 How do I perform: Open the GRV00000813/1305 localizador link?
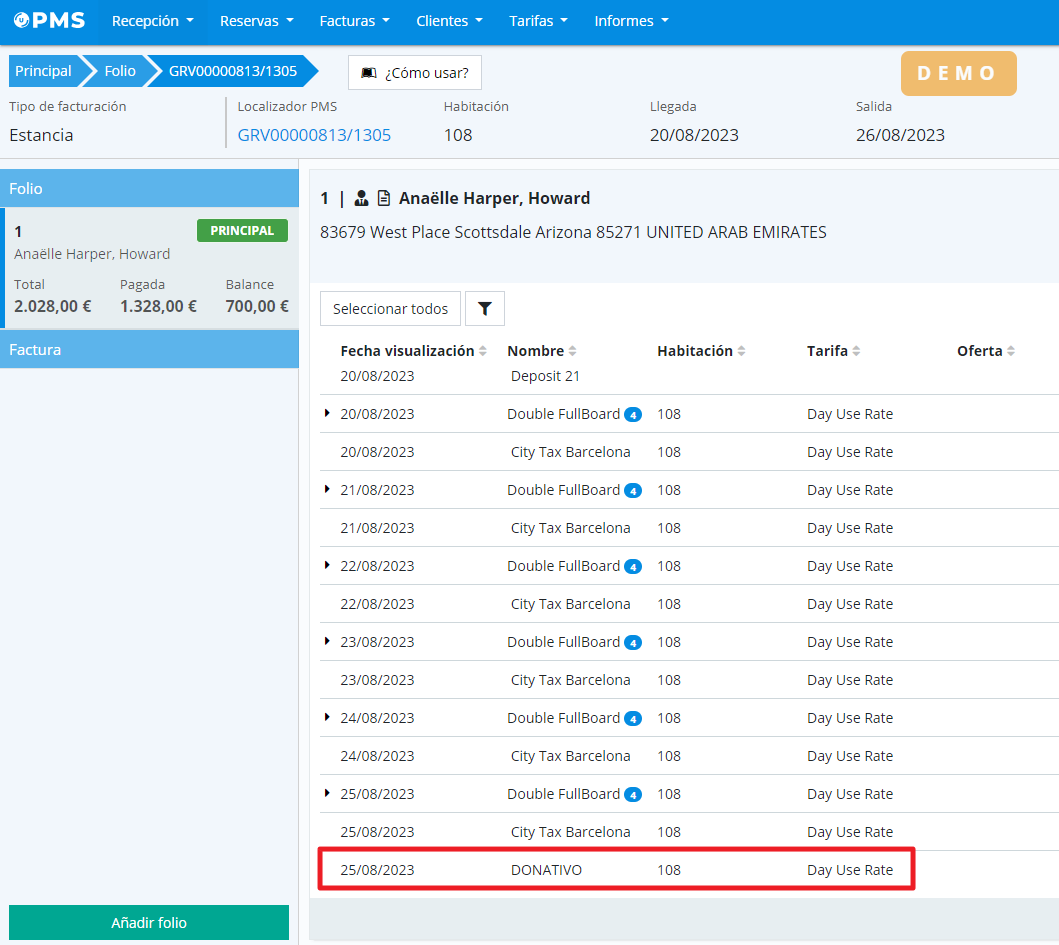coord(314,135)
